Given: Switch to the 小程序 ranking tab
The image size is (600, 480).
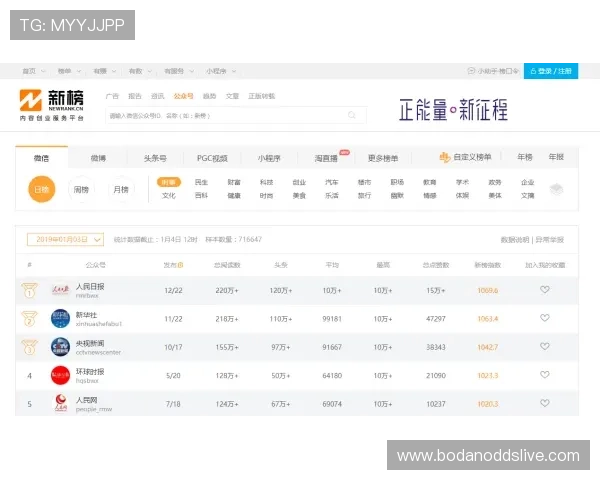Looking at the screenshot, I should tap(269, 158).
